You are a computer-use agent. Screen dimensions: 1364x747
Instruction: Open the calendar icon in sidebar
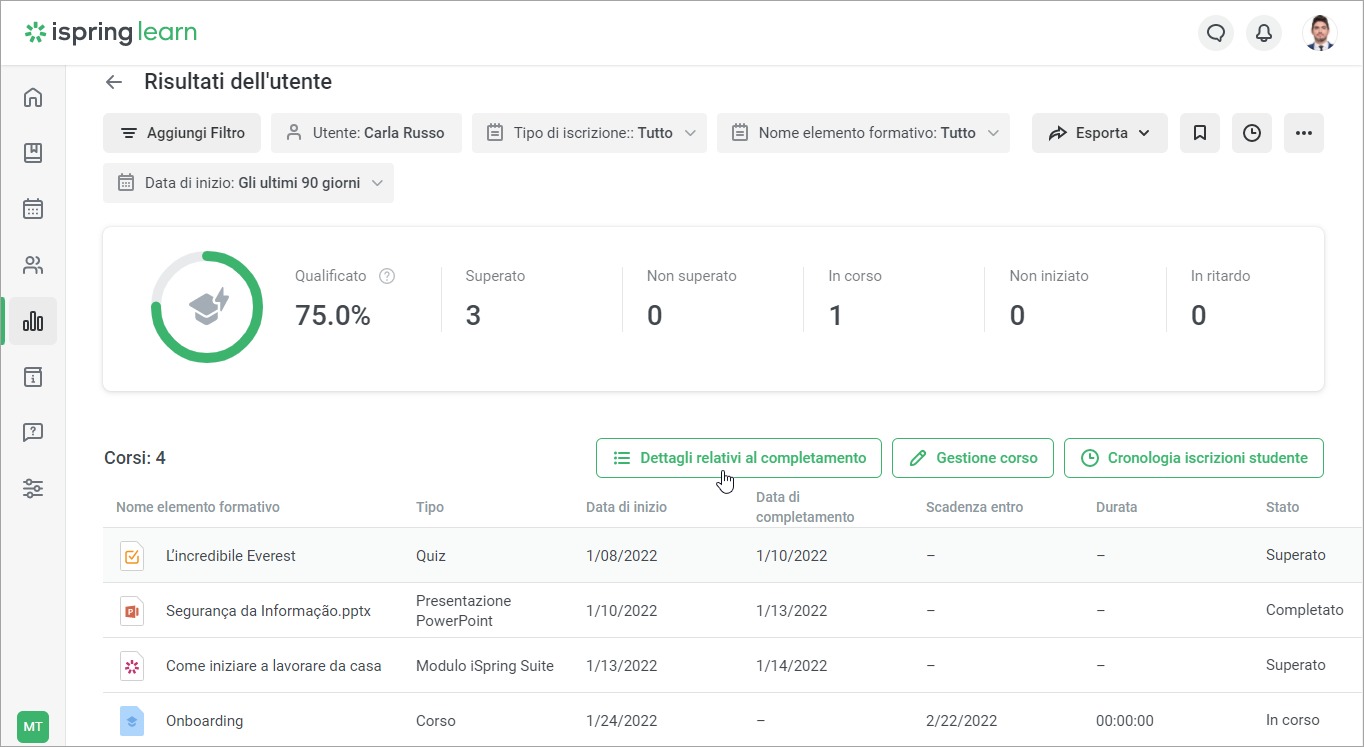[33, 209]
